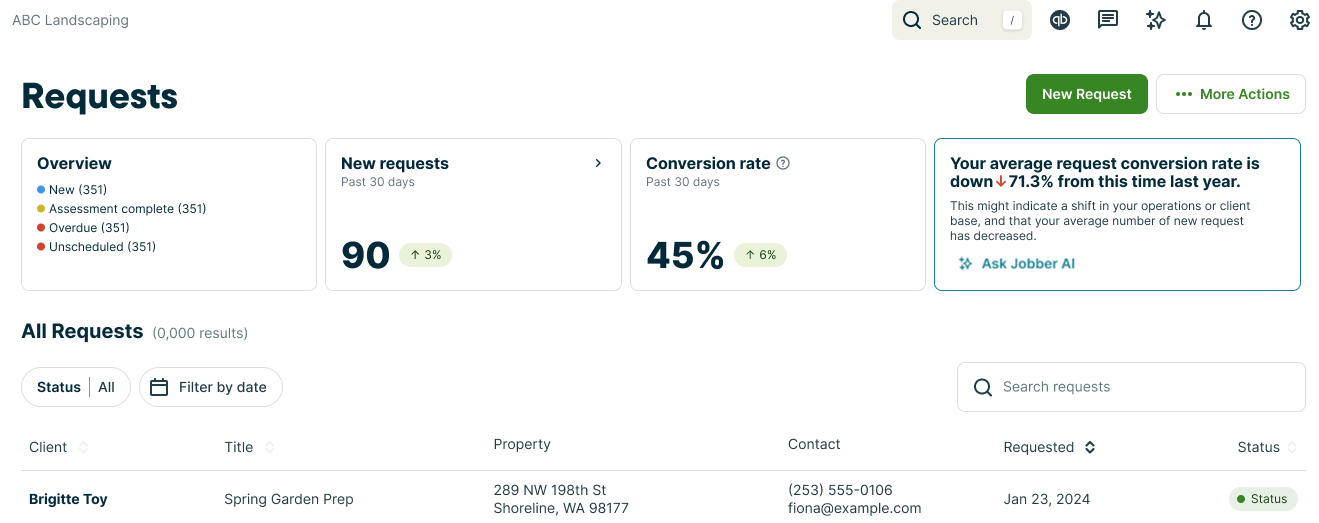Open the notifications bell
Viewport: 1319px width, 523px height.
1204,20
